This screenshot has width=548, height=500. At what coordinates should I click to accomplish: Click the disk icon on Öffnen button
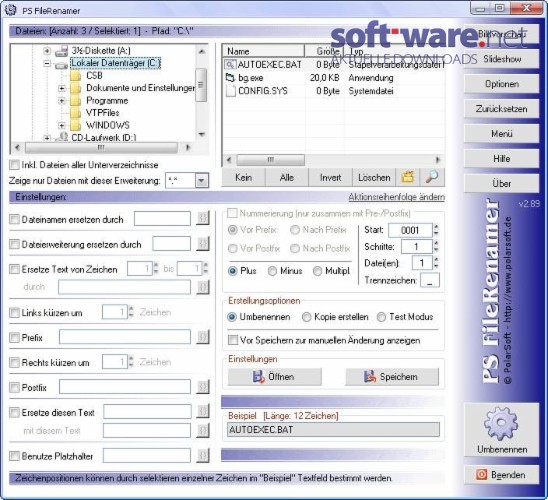(x=258, y=377)
